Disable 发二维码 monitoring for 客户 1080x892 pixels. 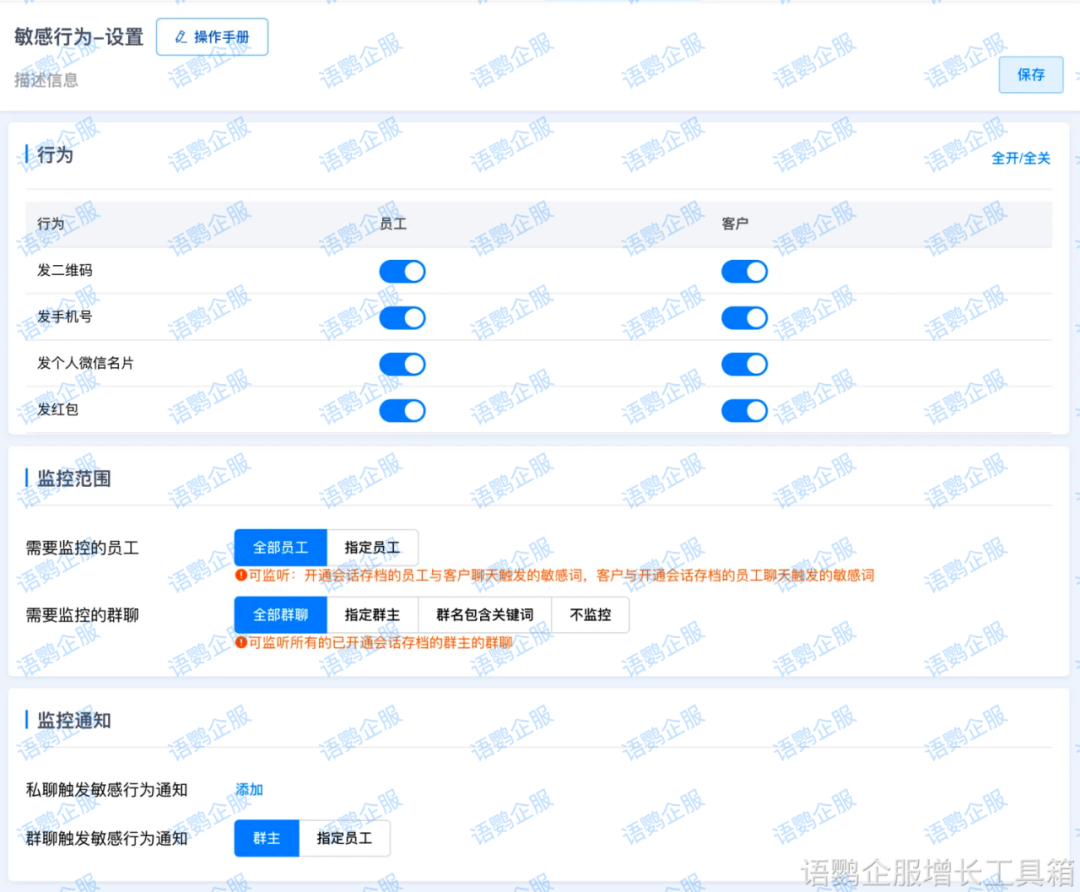(x=744, y=271)
